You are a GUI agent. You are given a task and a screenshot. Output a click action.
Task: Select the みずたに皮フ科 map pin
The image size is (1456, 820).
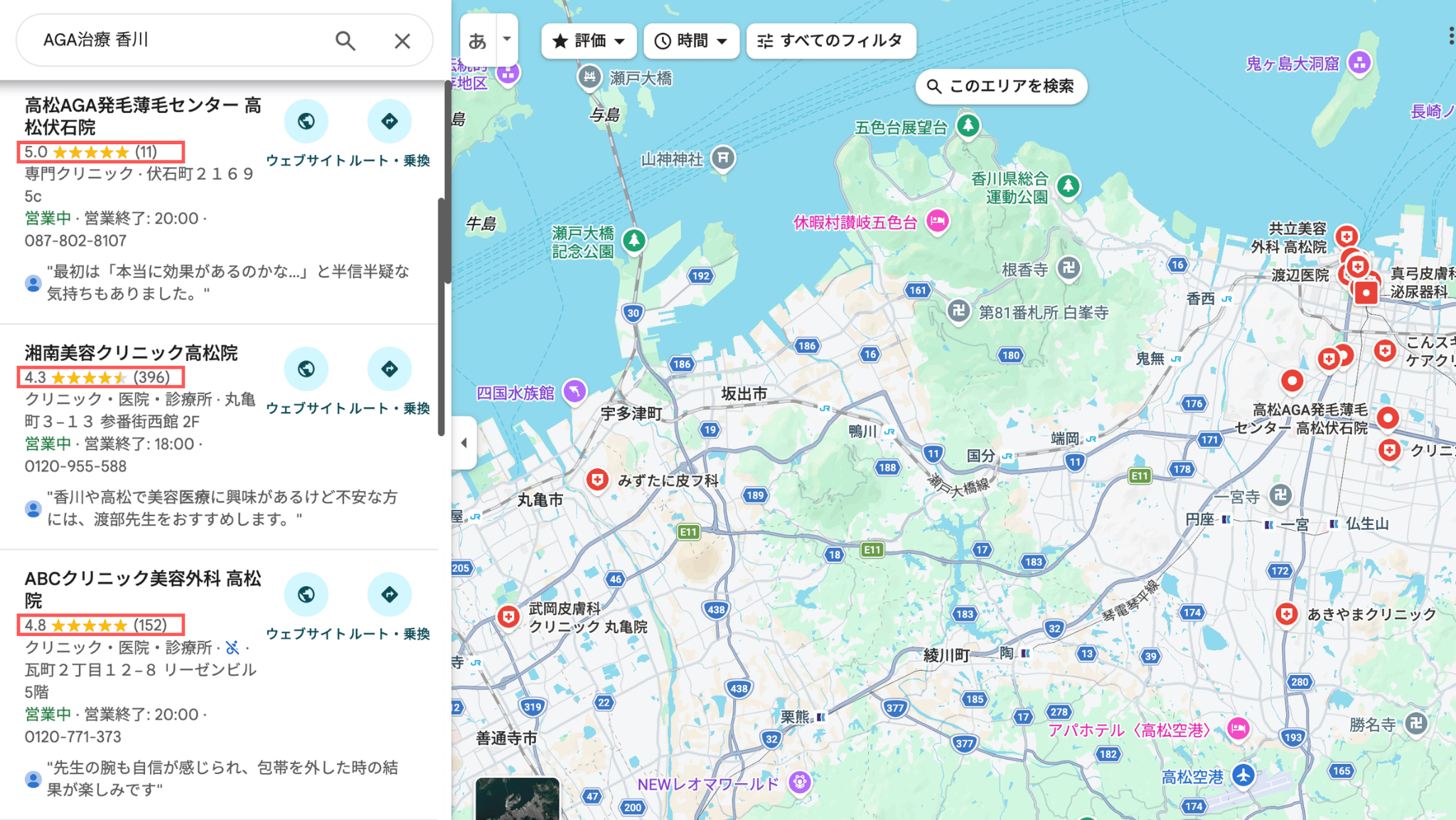click(598, 480)
